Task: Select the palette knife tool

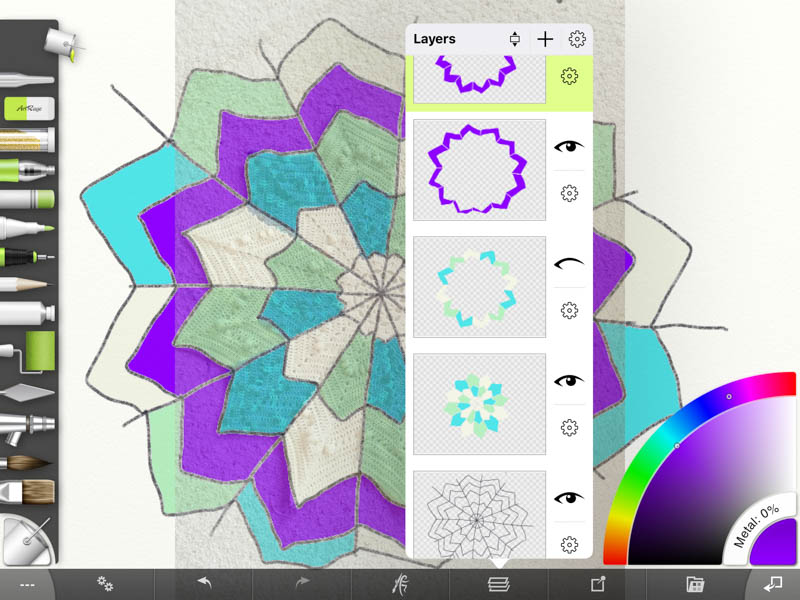Action: click(27, 392)
